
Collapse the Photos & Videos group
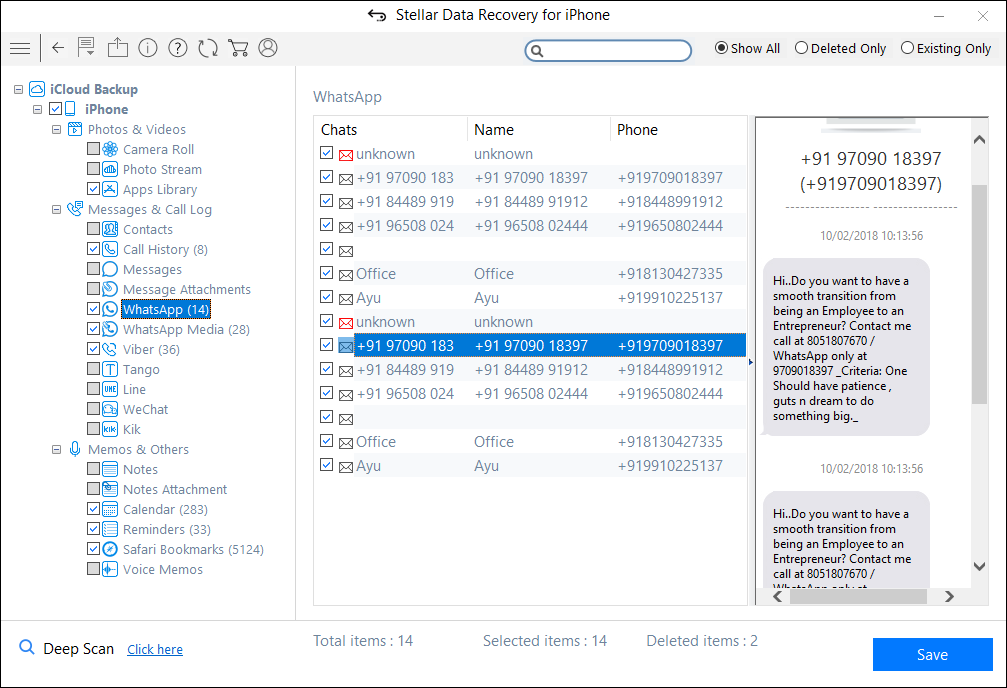[57, 129]
